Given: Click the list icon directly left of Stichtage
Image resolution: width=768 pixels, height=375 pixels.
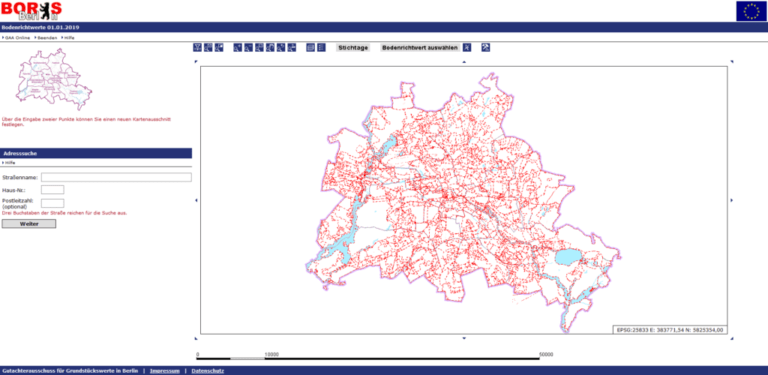Looking at the screenshot, I should (321, 47).
